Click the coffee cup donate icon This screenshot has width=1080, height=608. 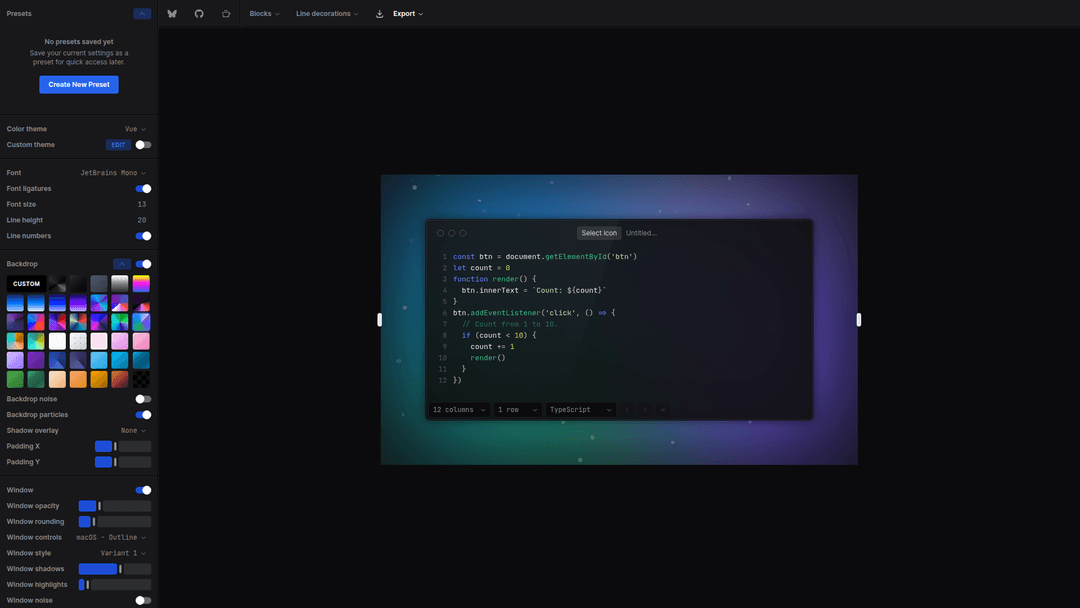click(226, 14)
